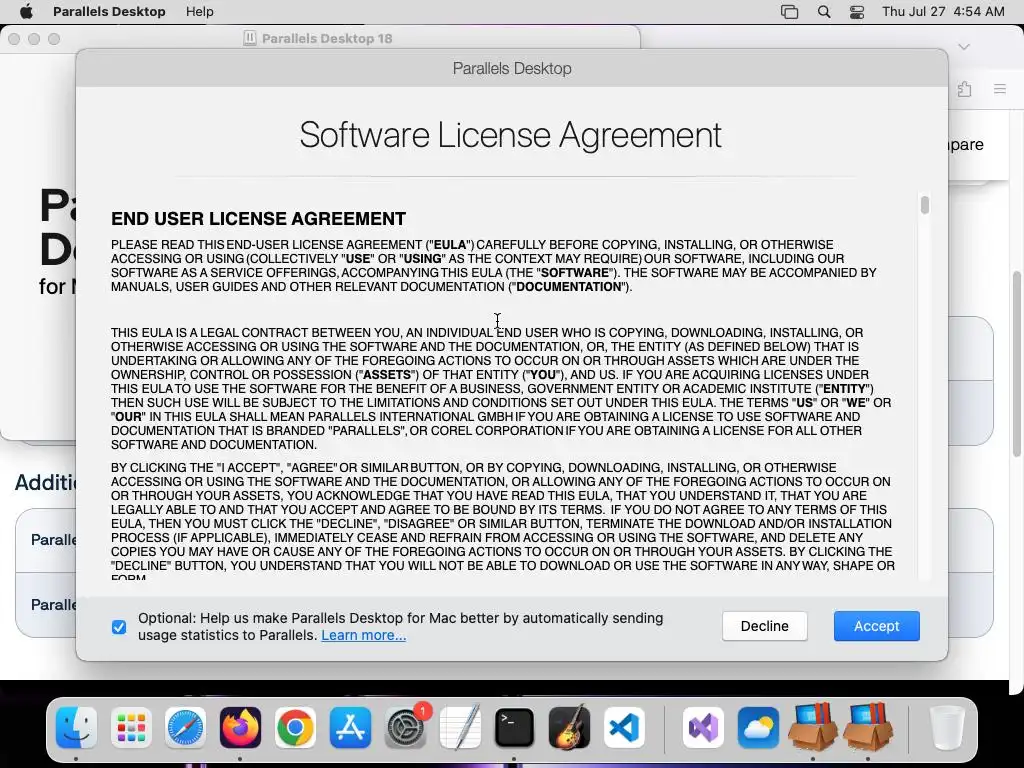Click Parallels installer box nearest the Trash

tap(867, 727)
